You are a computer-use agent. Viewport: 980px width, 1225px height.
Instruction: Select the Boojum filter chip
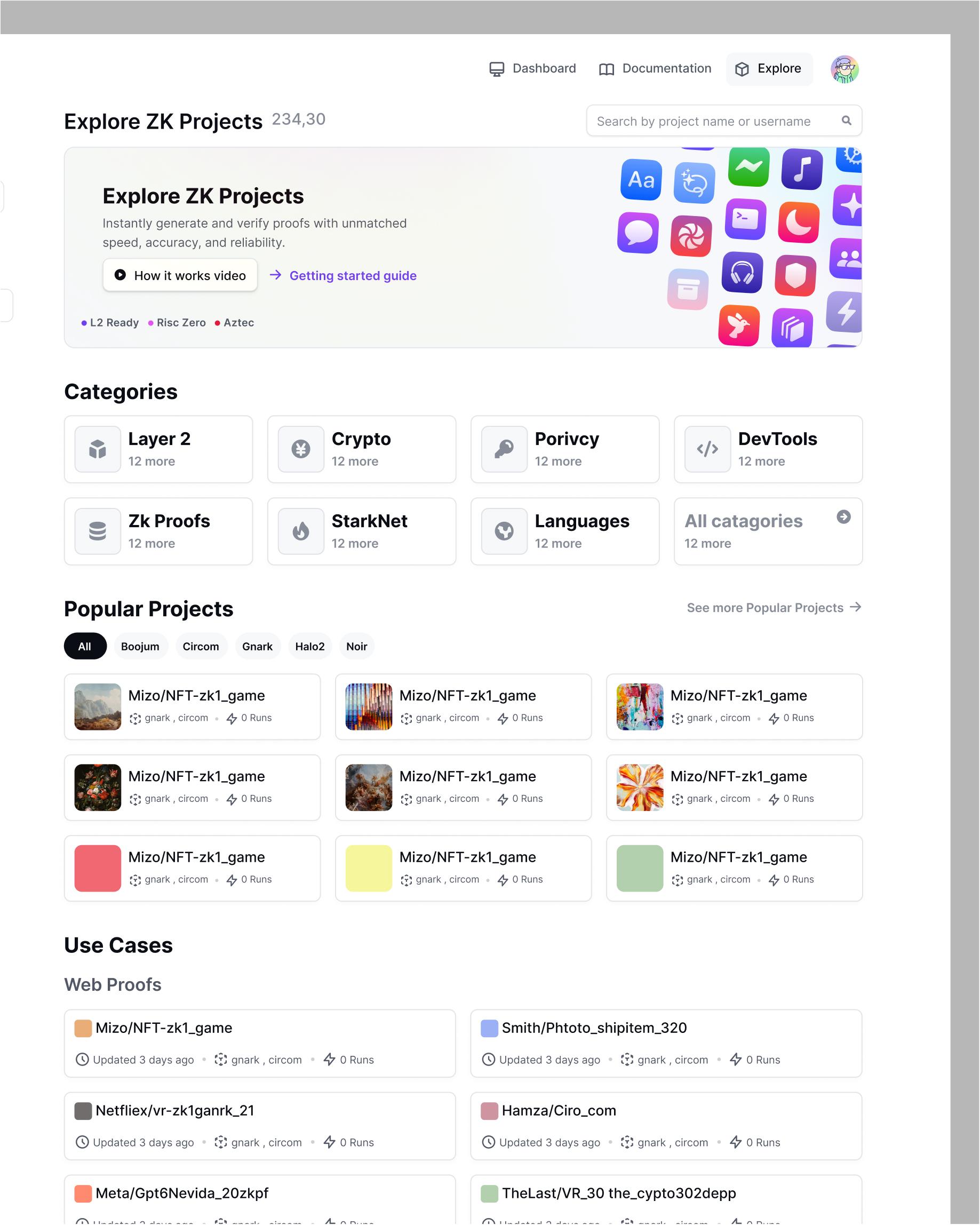140,646
